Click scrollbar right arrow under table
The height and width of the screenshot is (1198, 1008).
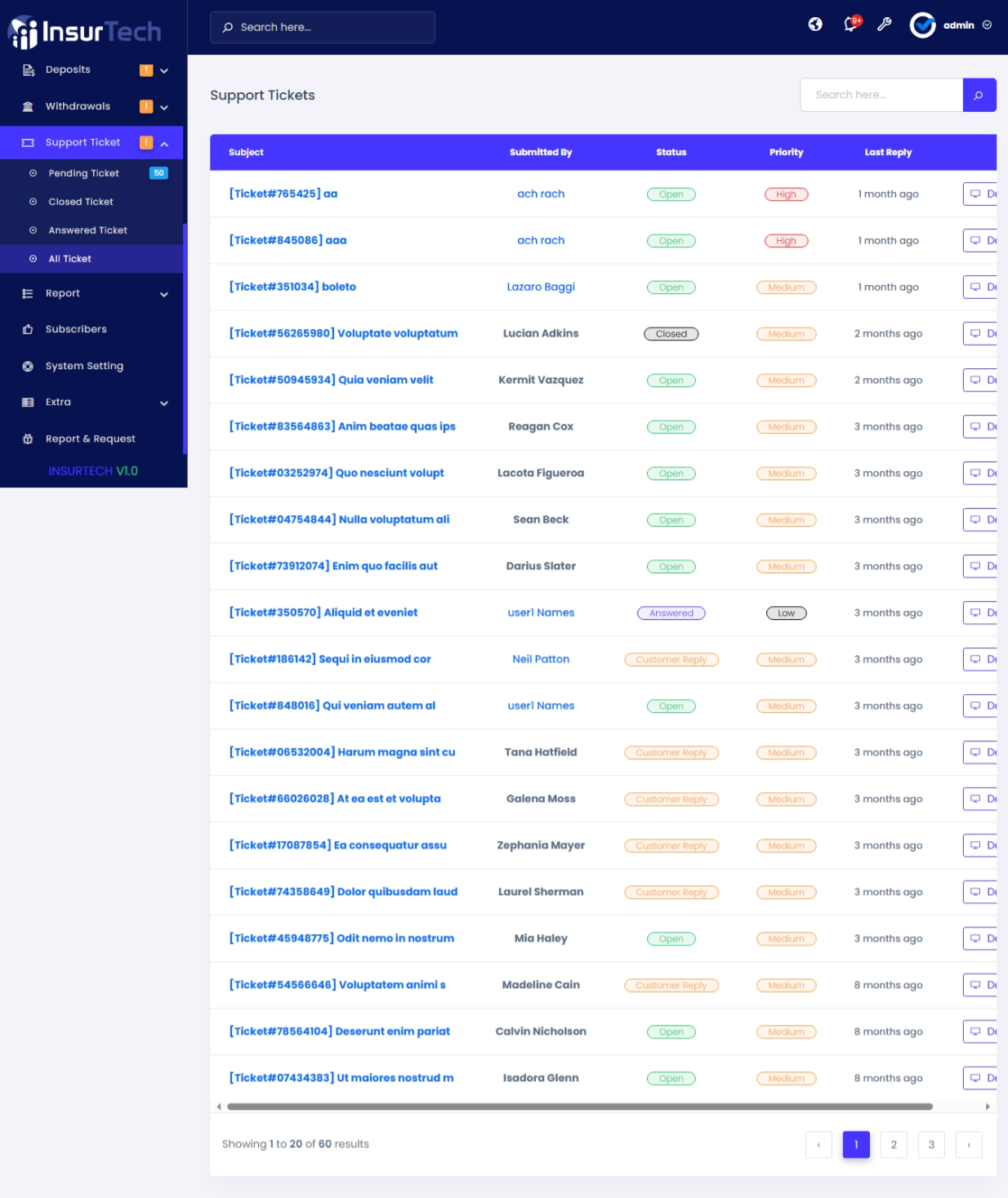988,1107
